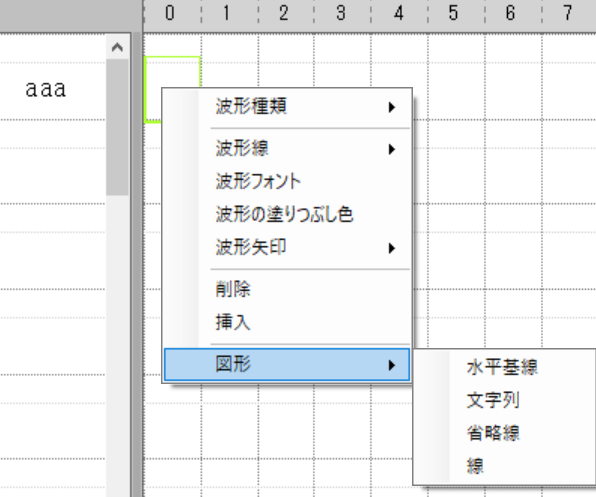Click time marker 2 on the ruler
Viewport: 596px width, 497px height.
[283, 13]
